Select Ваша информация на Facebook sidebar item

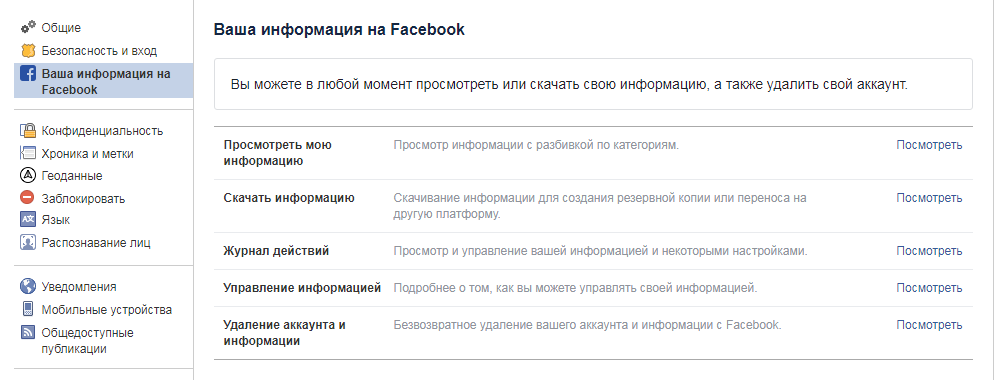coord(104,81)
